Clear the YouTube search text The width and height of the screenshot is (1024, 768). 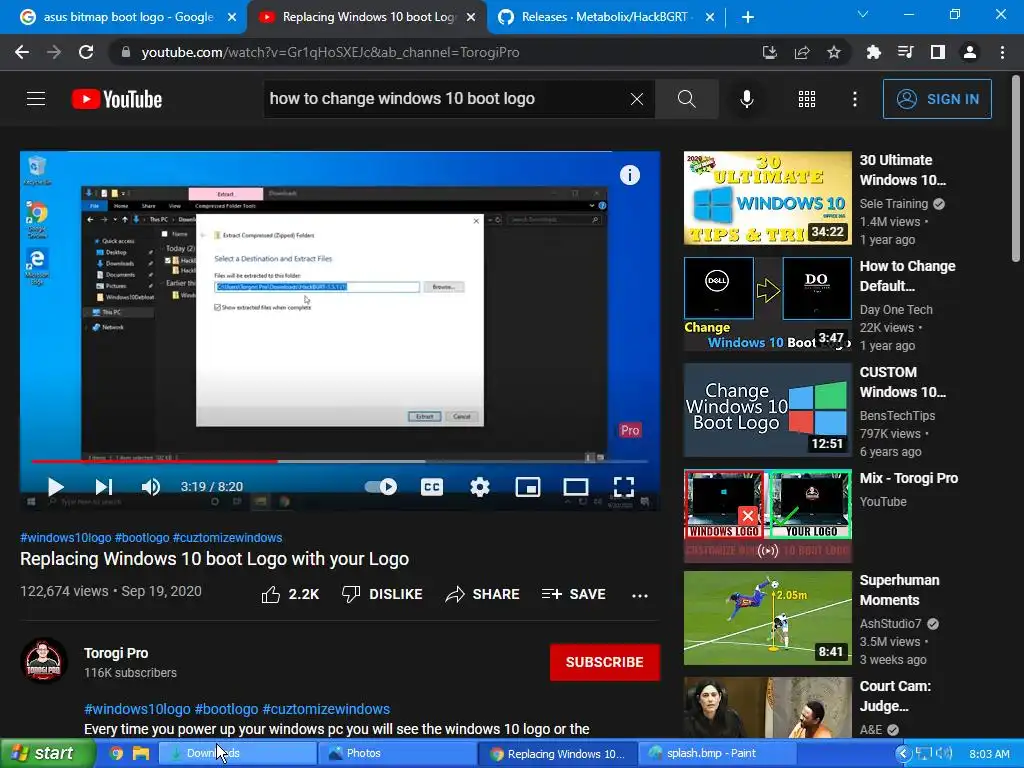tap(637, 99)
